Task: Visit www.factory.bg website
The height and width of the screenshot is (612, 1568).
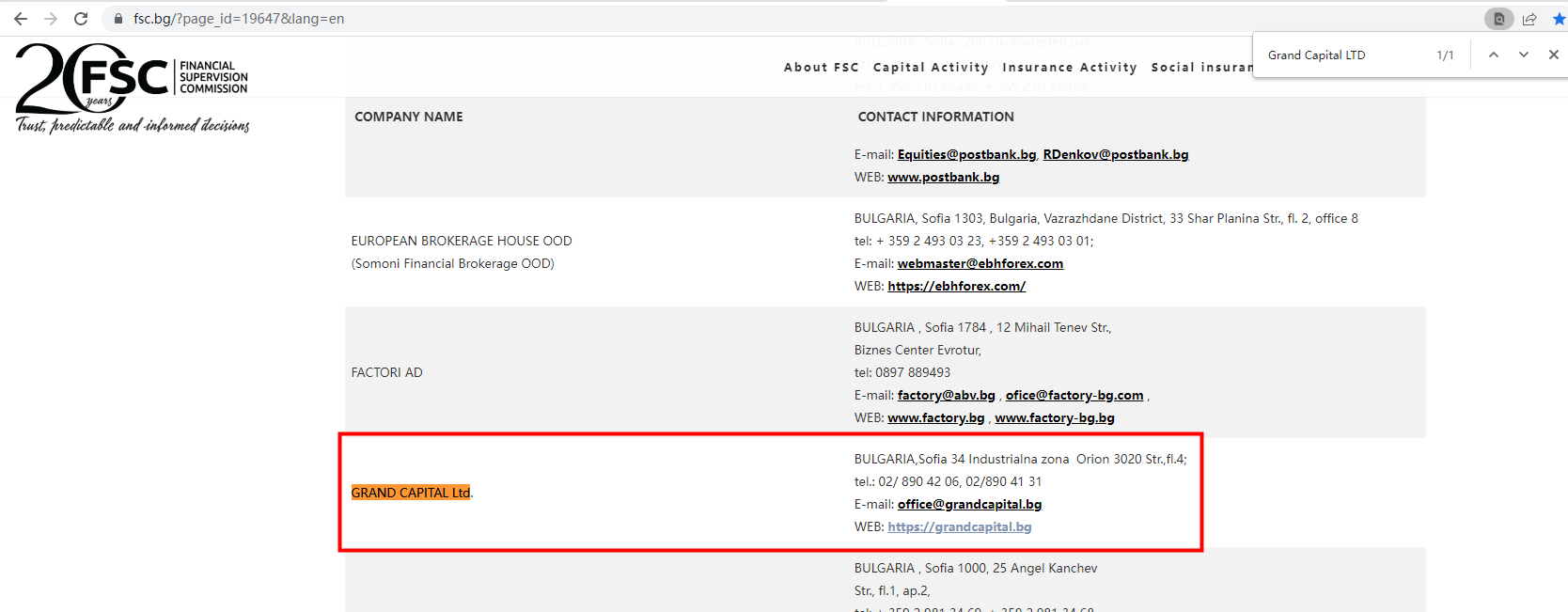Action: click(936, 417)
